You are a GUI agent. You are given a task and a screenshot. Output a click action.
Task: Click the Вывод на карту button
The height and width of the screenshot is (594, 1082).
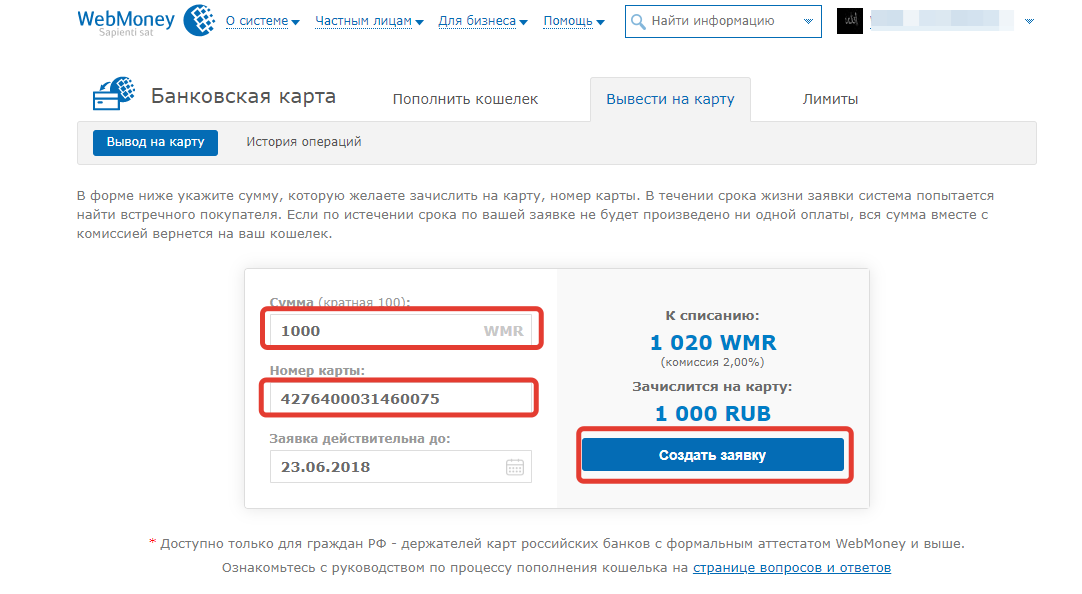point(155,142)
